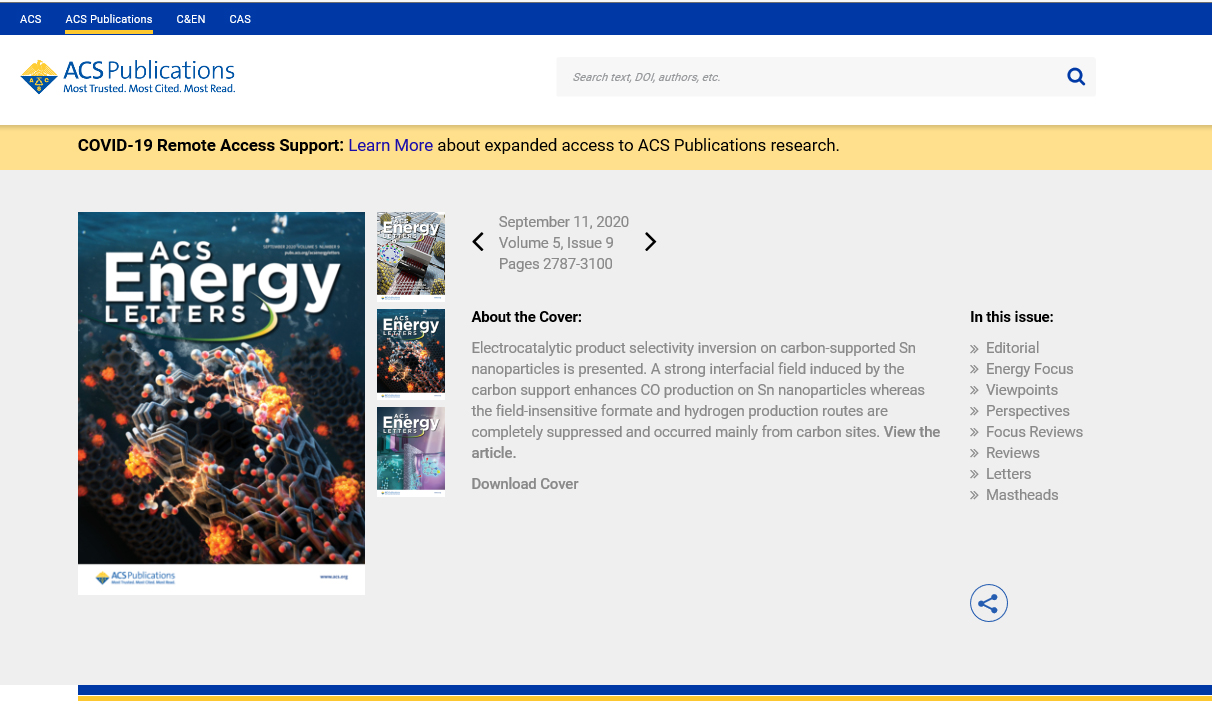Click the ACS Publications logo
The width and height of the screenshot is (1212, 710).
[127, 77]
